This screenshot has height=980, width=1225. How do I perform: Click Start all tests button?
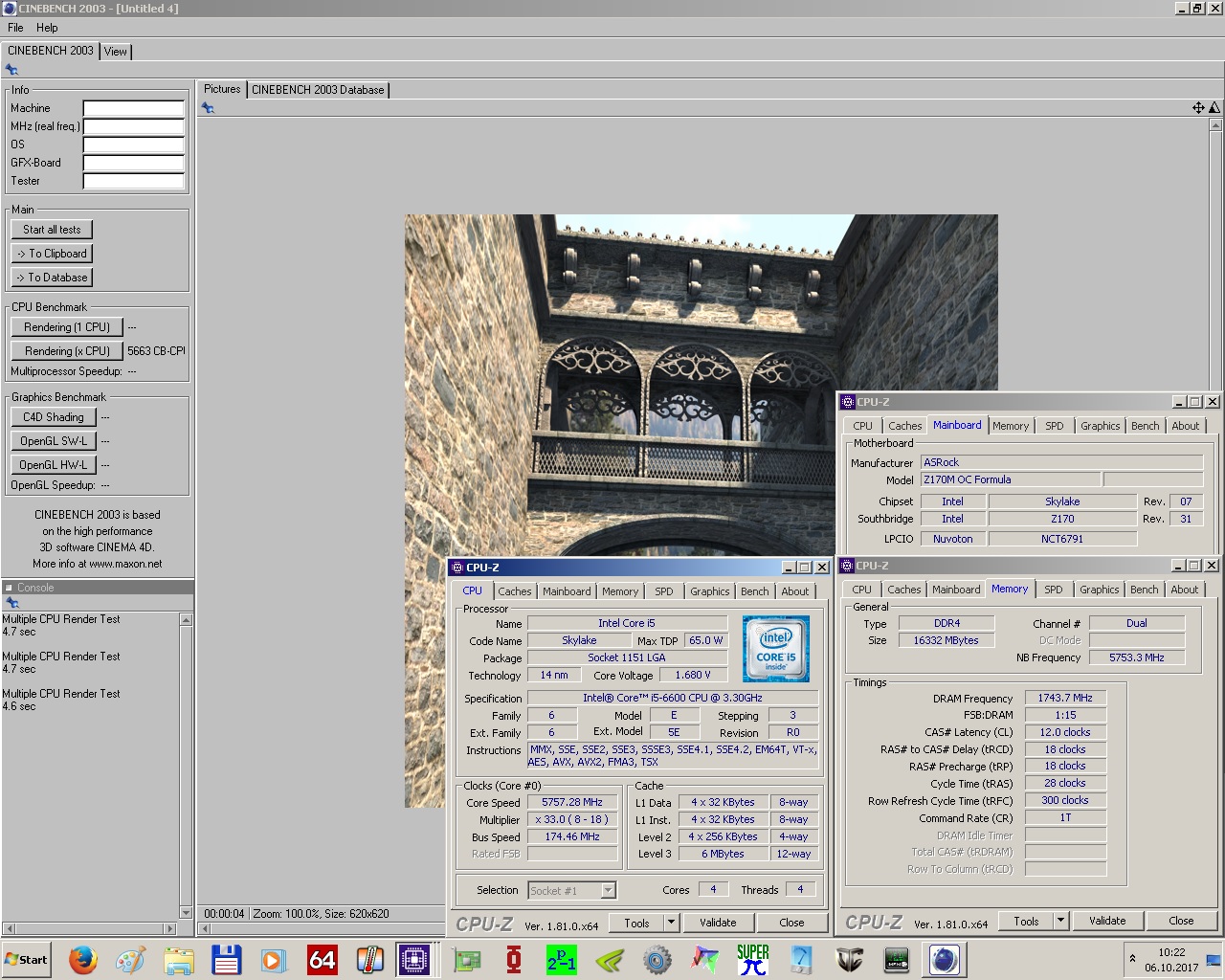pyautogui.click(x=53, y=230)
